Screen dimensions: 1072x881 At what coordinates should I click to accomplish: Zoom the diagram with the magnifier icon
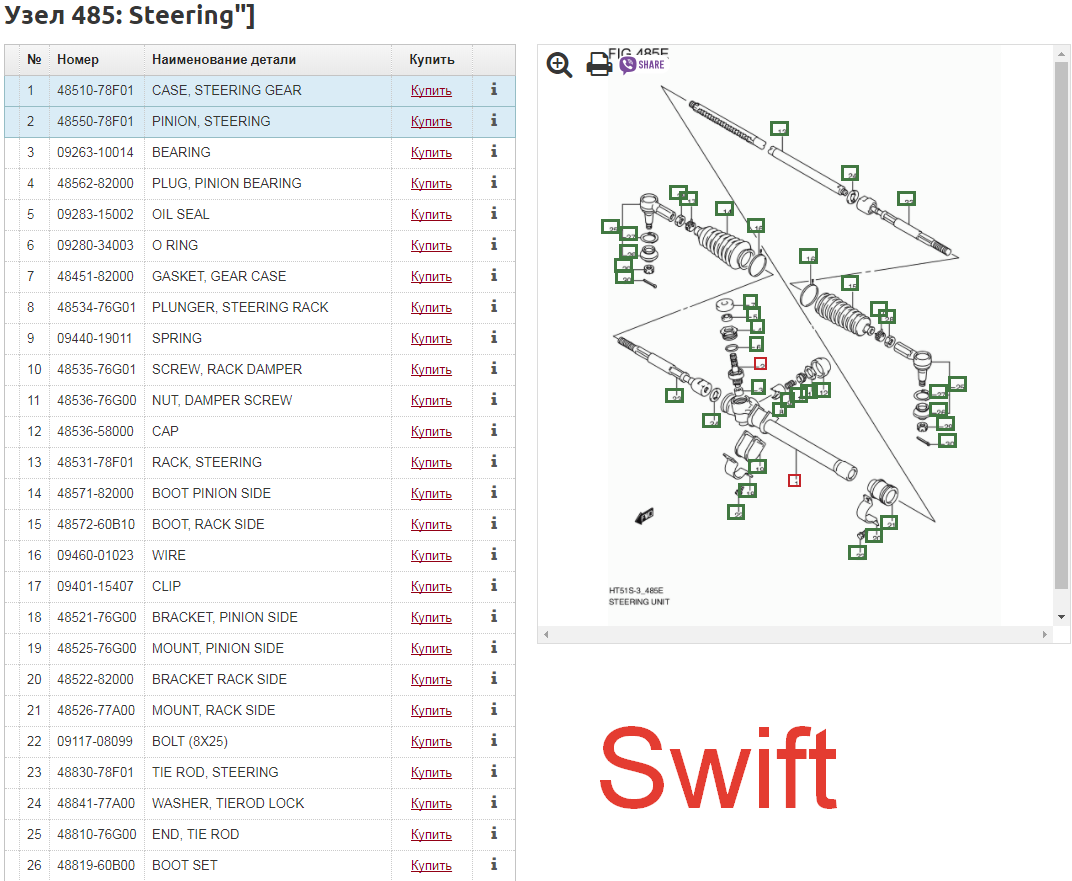point(559,65)
